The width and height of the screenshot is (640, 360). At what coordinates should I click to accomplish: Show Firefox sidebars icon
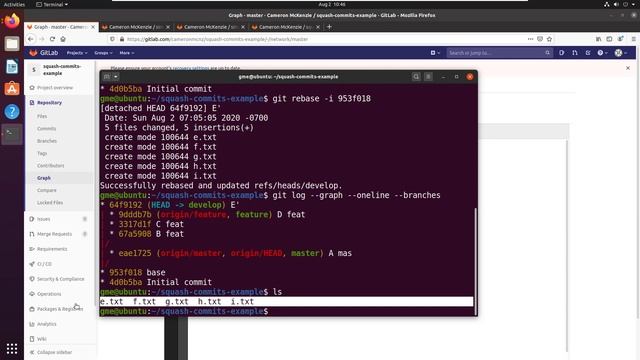(x=609, y=39)
